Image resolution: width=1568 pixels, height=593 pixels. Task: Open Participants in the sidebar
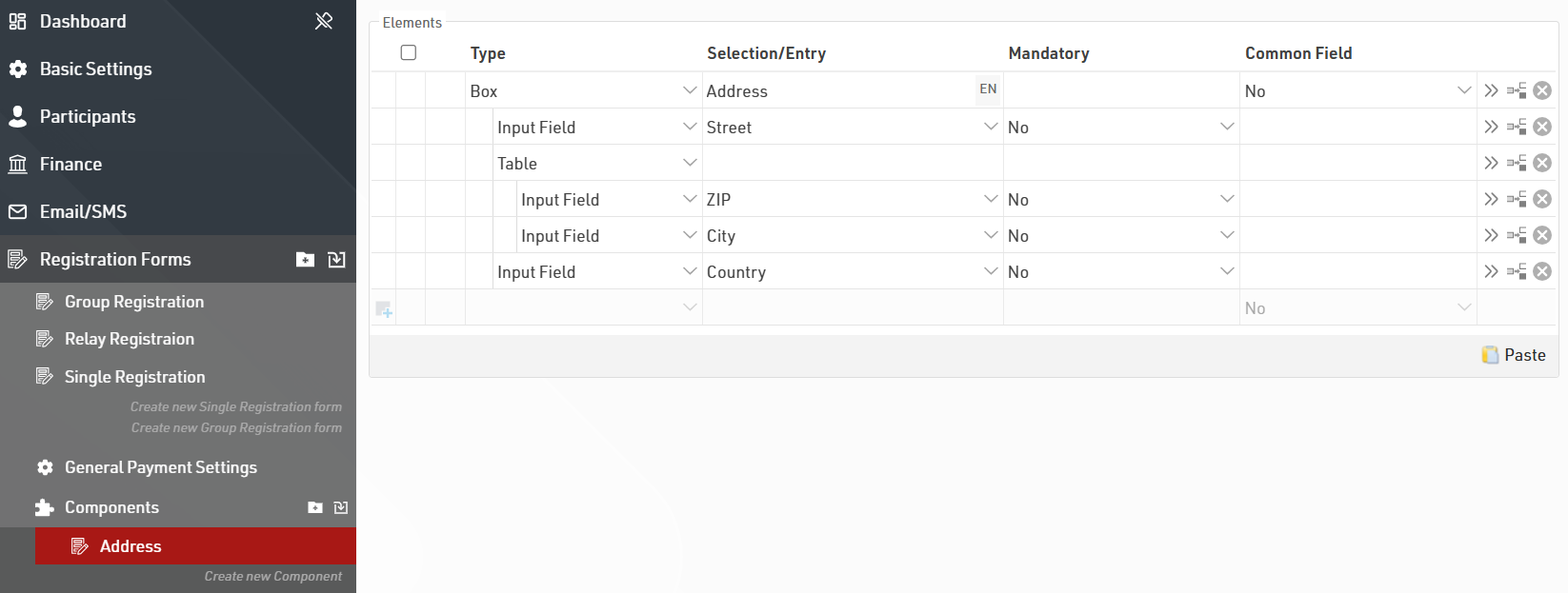tap(88, 116)
